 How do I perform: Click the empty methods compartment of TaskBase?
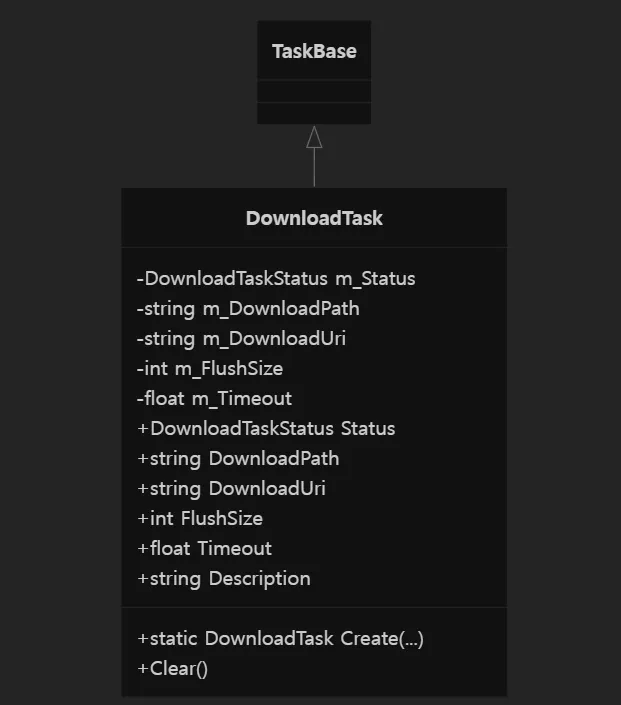click(314, 113)
